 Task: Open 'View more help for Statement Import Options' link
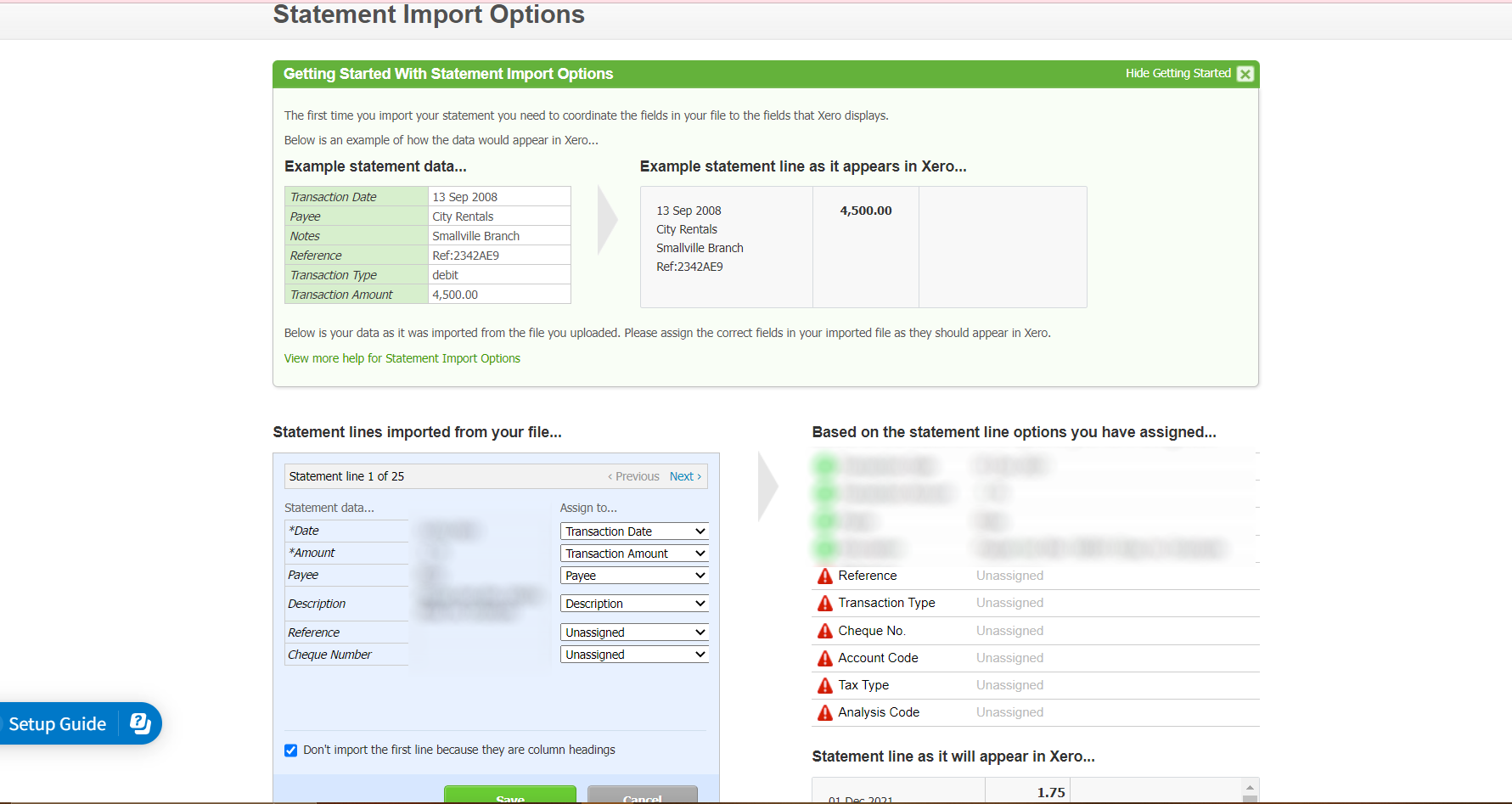click(x=402, y=358)
